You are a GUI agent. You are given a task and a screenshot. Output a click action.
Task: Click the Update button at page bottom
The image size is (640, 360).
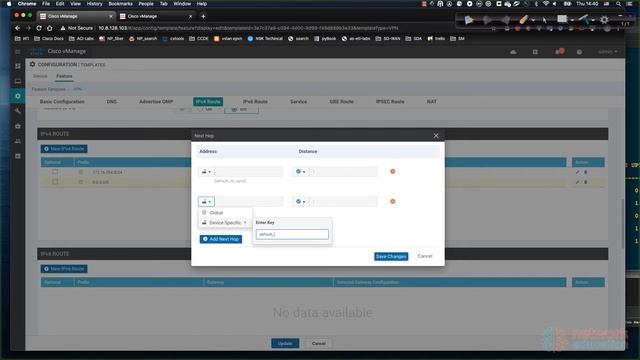click(285, 344)
